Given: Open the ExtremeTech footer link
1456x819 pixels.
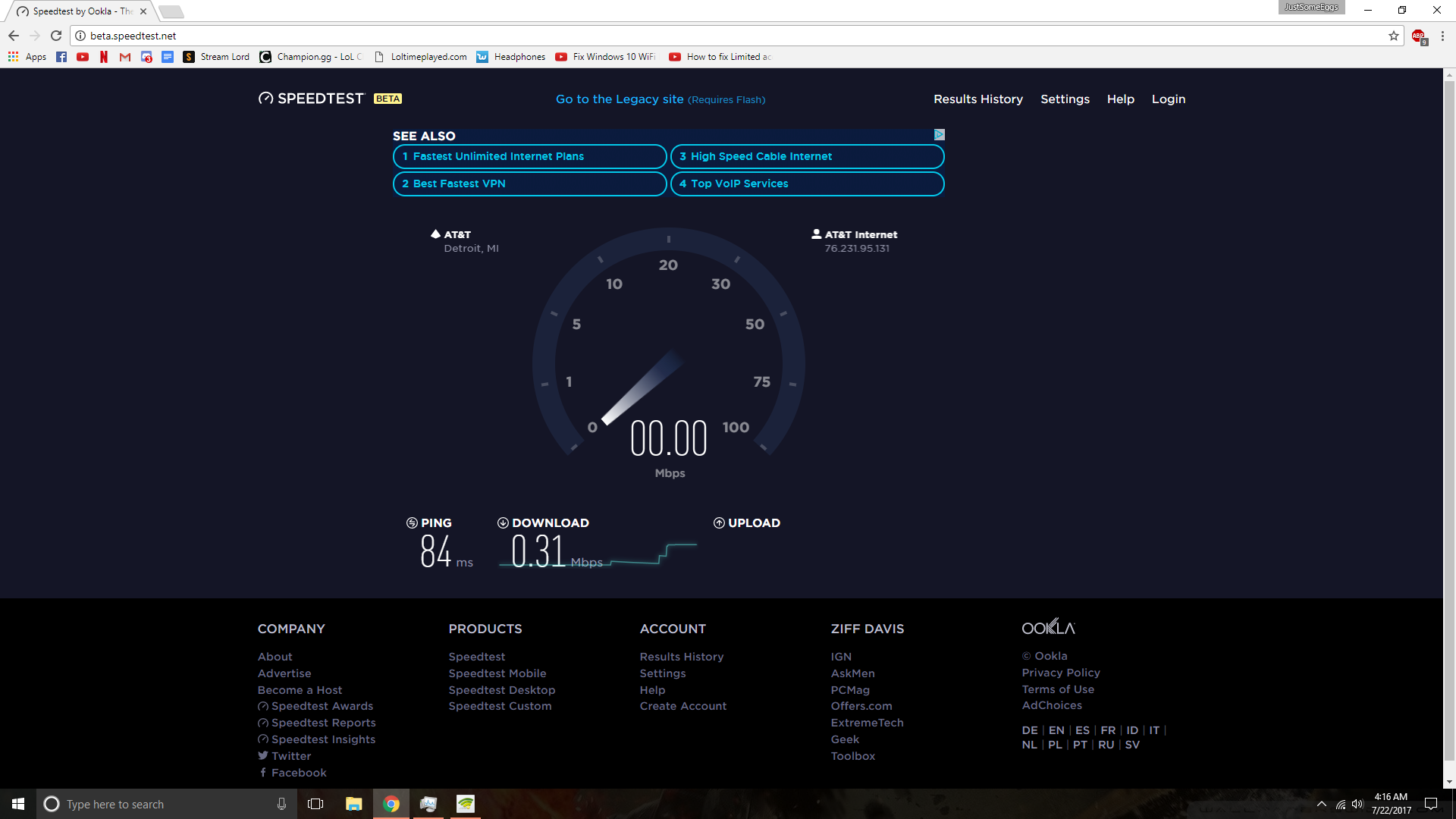Looking at the screenshot, I should click(867, 723).
